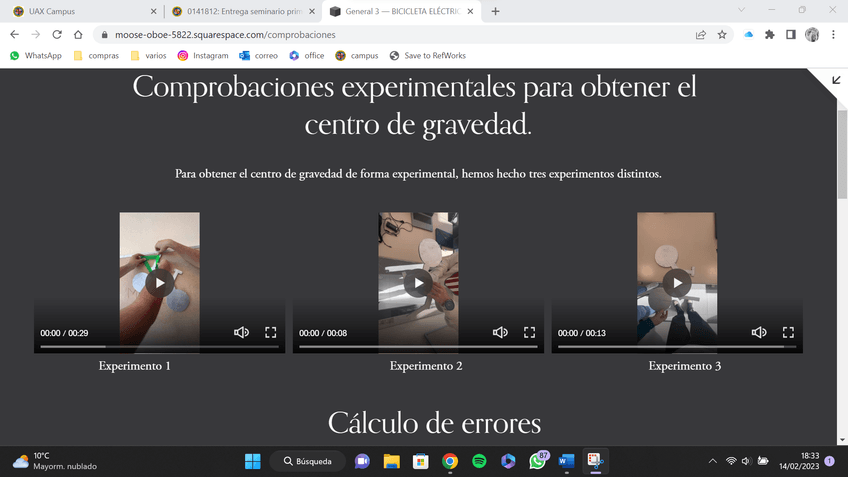Open WhatsApp from taskbar
848x477 pixels.
538,461
